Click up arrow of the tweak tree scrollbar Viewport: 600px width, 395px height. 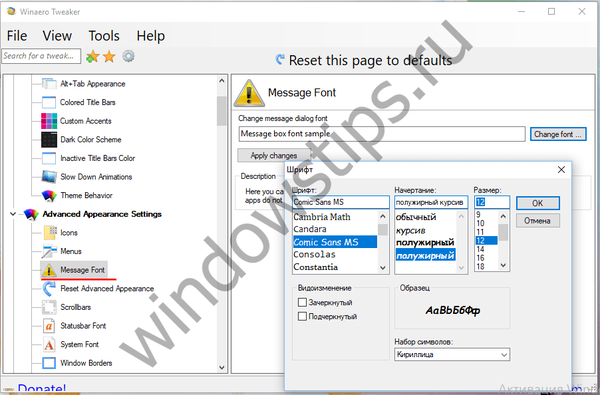click(222, 81)
